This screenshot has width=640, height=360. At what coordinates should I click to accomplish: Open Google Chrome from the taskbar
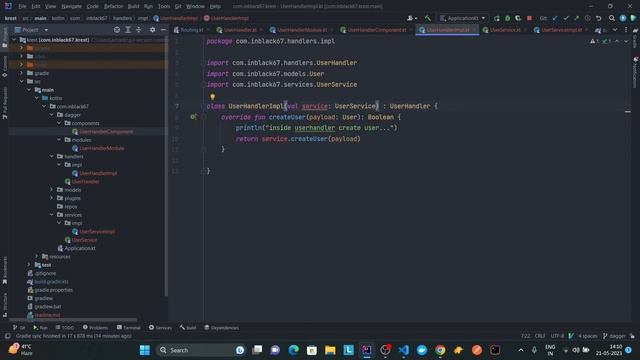click(x=440, y=350)
